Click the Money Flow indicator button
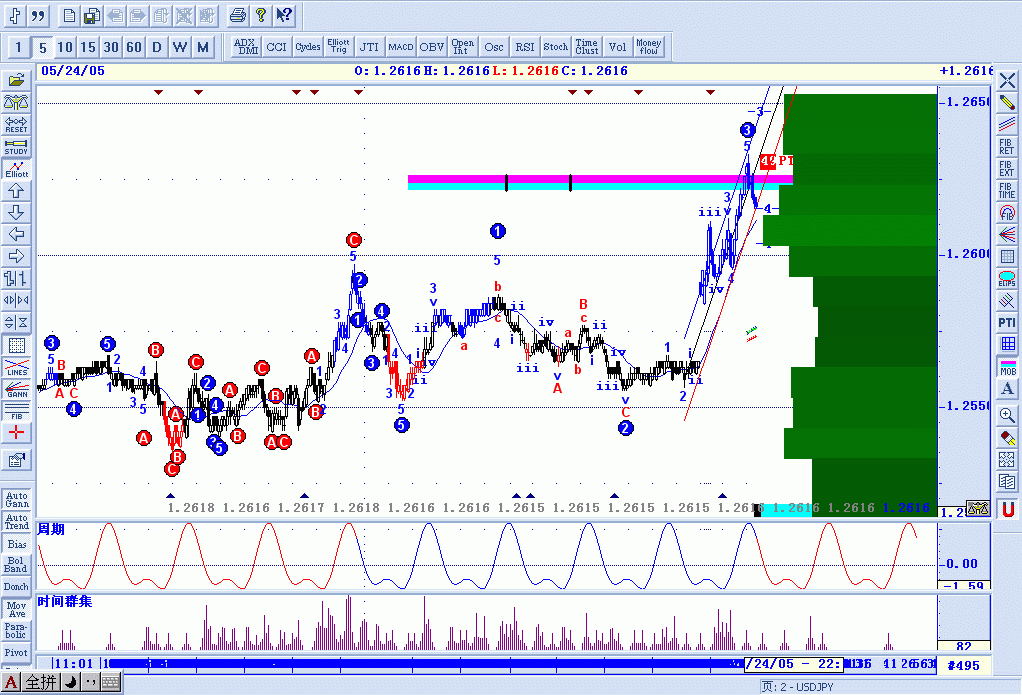The width and height of the screenshot is (1022, 695). [x=648, y=46]
